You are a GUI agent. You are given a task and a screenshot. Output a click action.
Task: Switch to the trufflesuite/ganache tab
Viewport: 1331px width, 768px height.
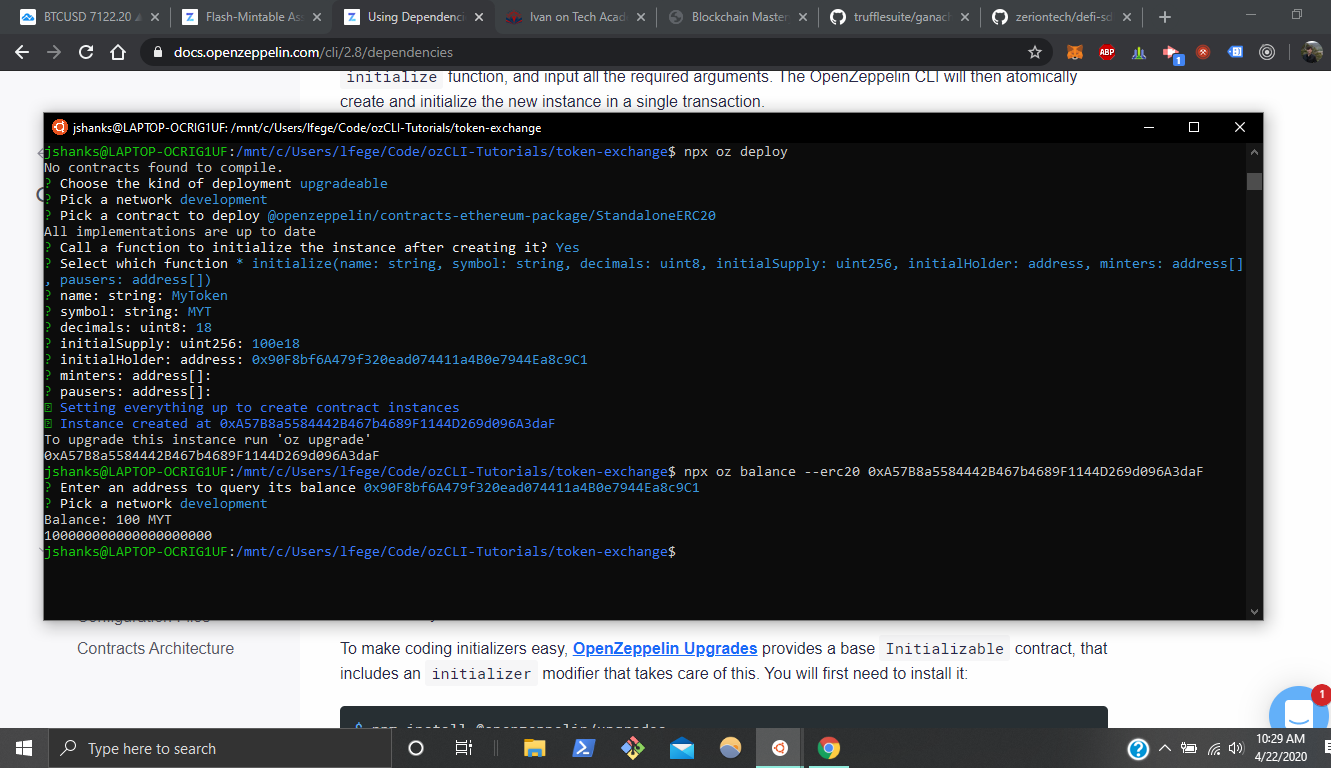[901, 17]
